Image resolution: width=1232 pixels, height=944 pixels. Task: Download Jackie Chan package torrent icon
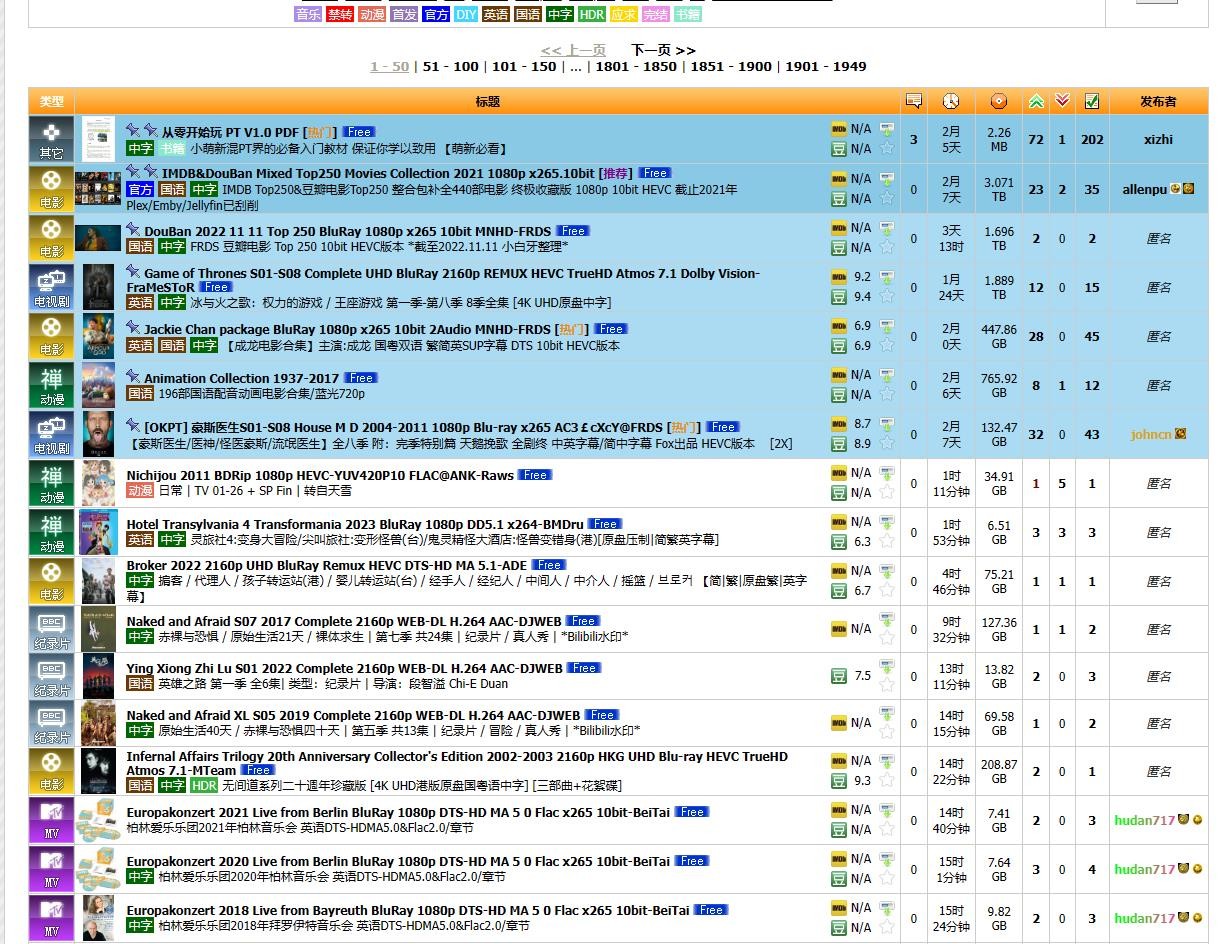pos(887,326)
